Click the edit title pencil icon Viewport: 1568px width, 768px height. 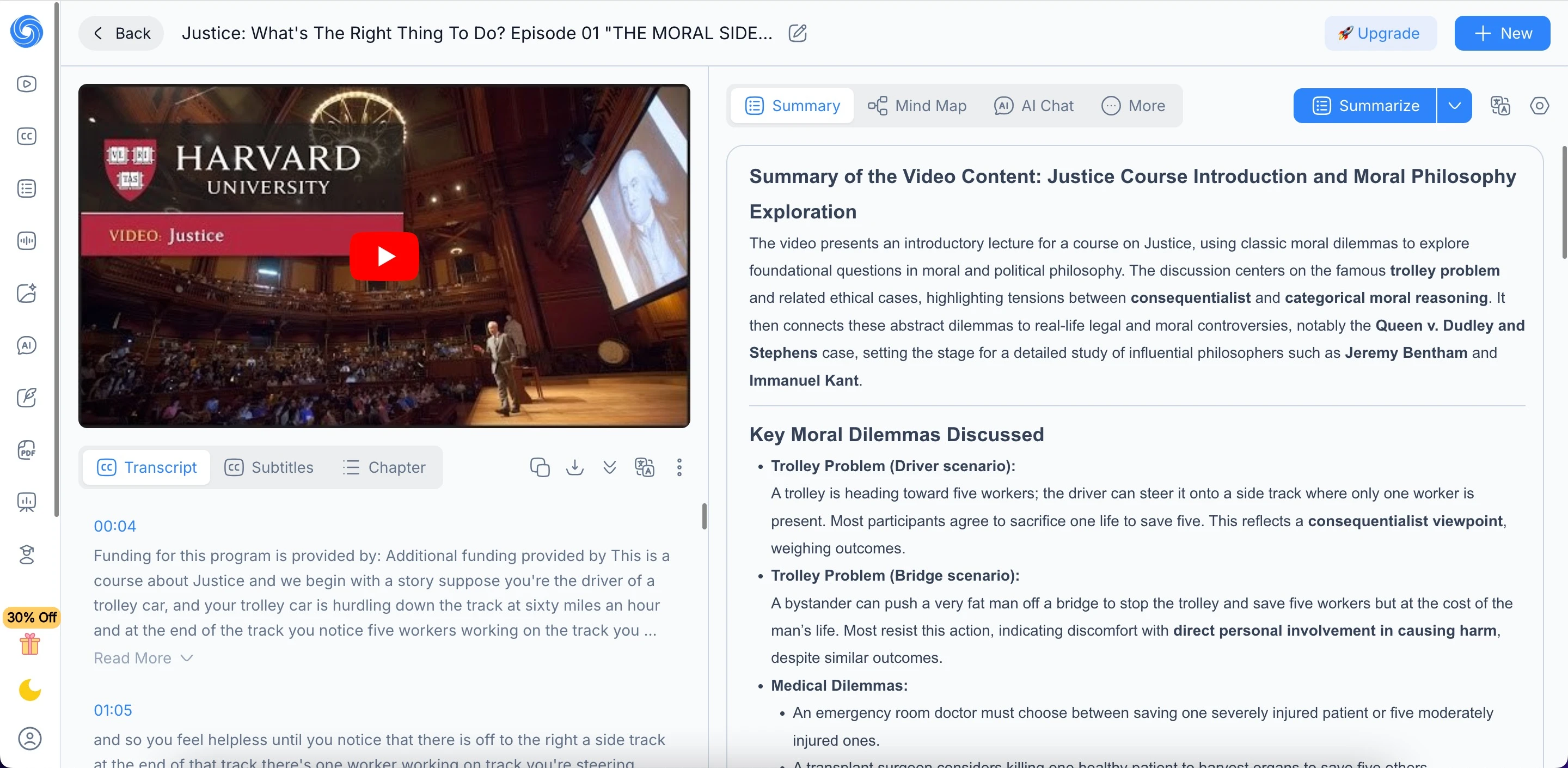pos(798,33)
